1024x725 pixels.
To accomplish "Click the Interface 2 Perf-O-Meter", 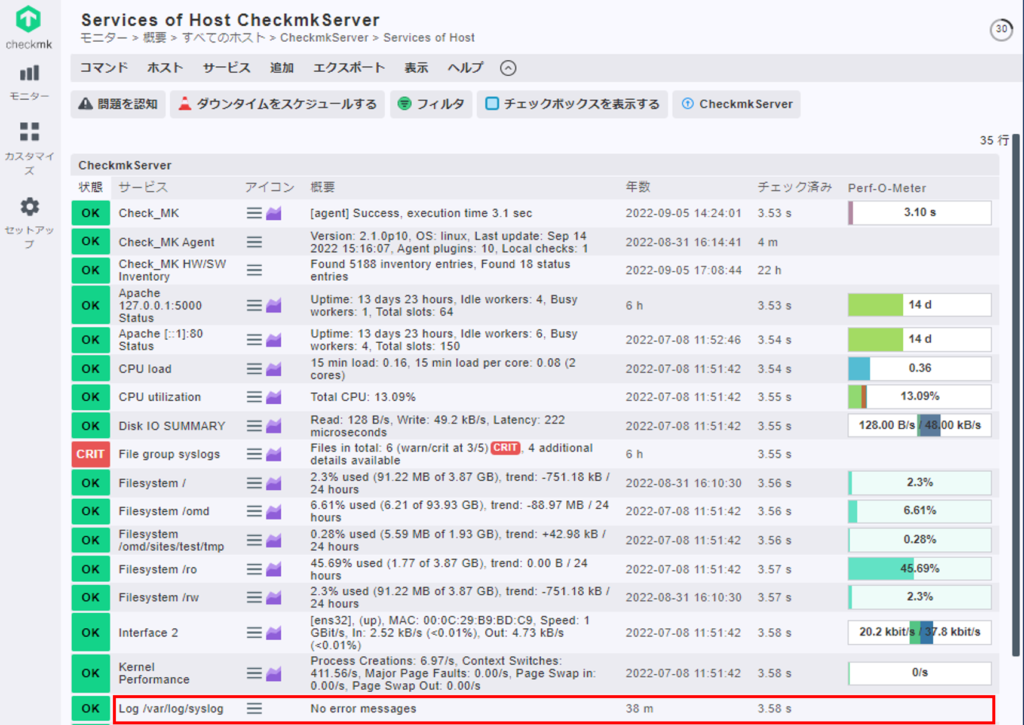I will pyautogui.click(x=920, y=632).
